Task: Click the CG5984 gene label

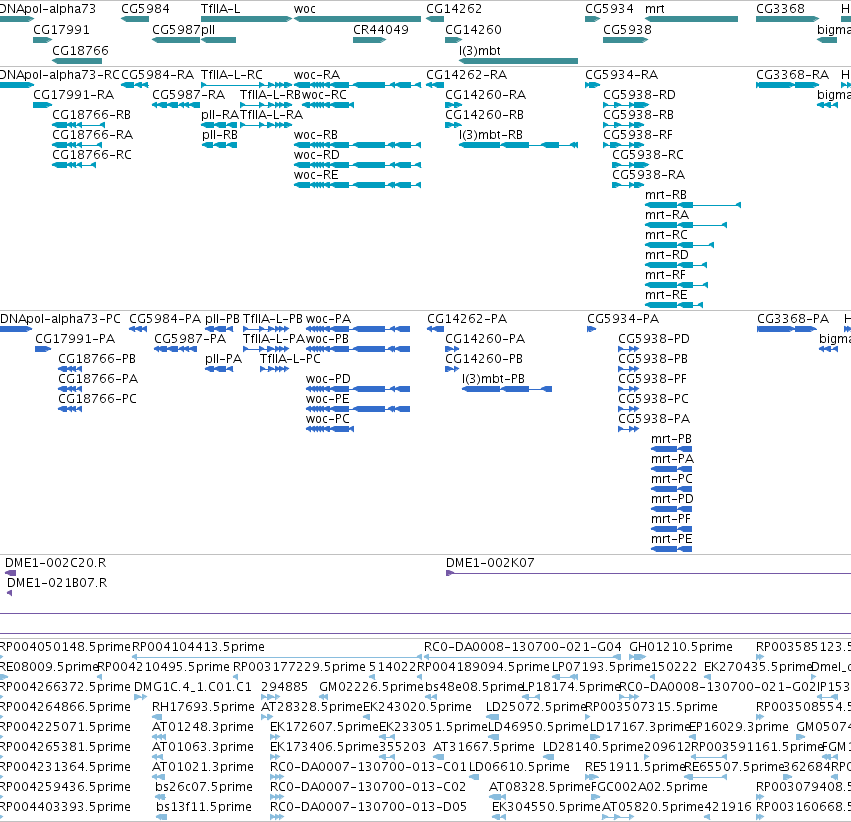Action: (145, 9)
